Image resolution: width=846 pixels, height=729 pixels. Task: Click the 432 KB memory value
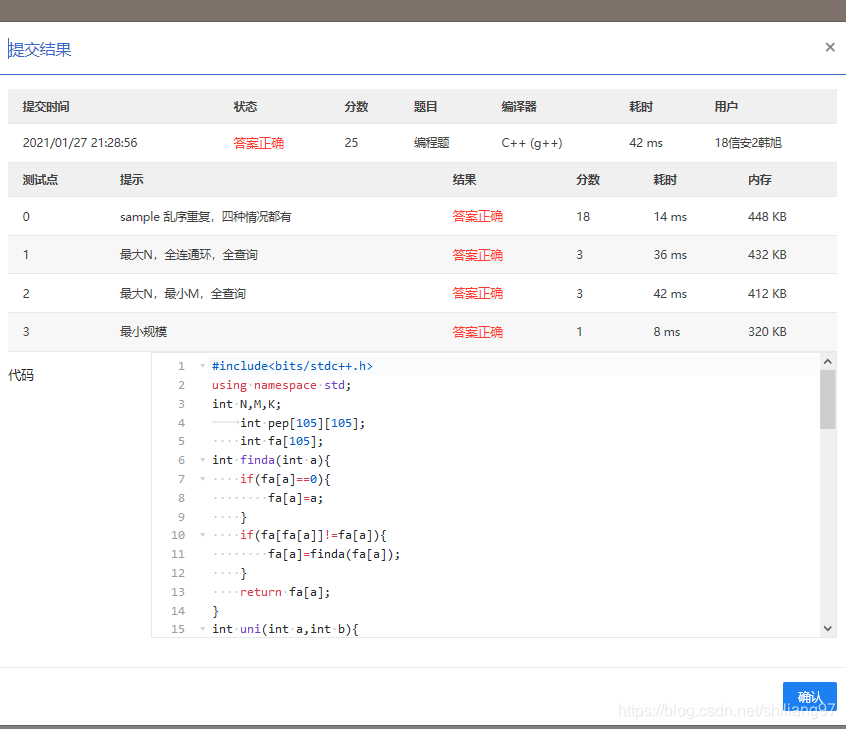pos(767,255)
